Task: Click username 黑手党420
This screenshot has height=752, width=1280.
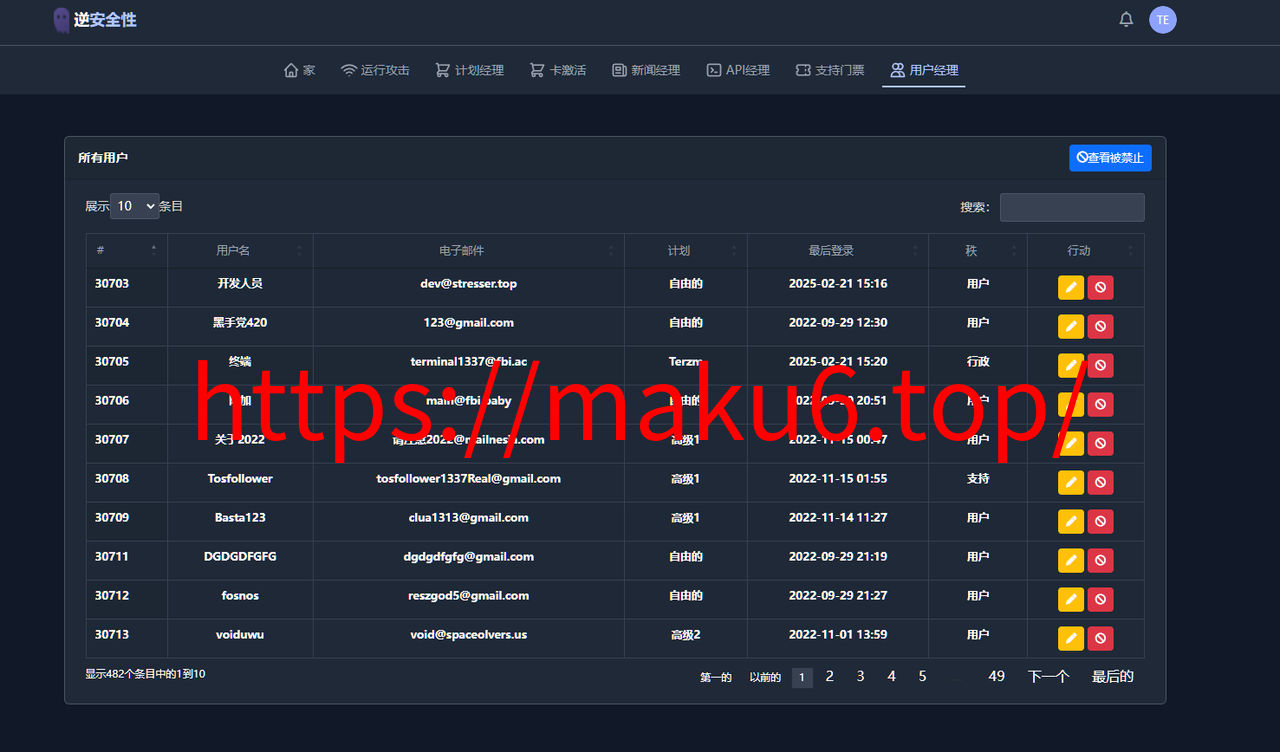Action: pyautogui.click(x=240, y=323)
